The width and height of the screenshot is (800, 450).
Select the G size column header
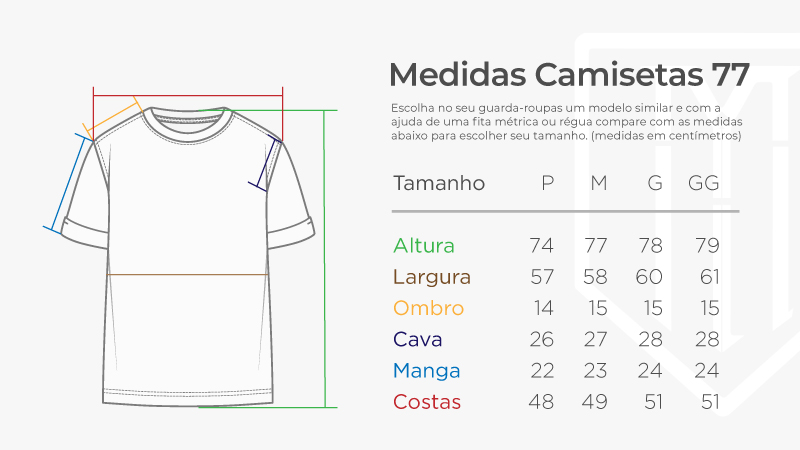(x=655, y=184)
